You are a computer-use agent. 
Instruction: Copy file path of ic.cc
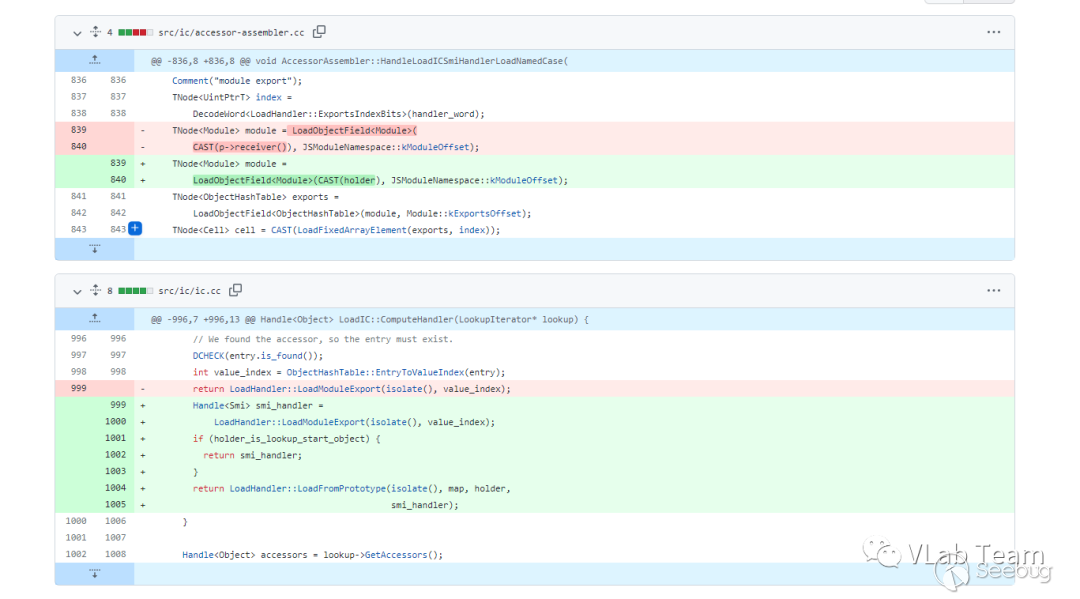pos(236,291)
